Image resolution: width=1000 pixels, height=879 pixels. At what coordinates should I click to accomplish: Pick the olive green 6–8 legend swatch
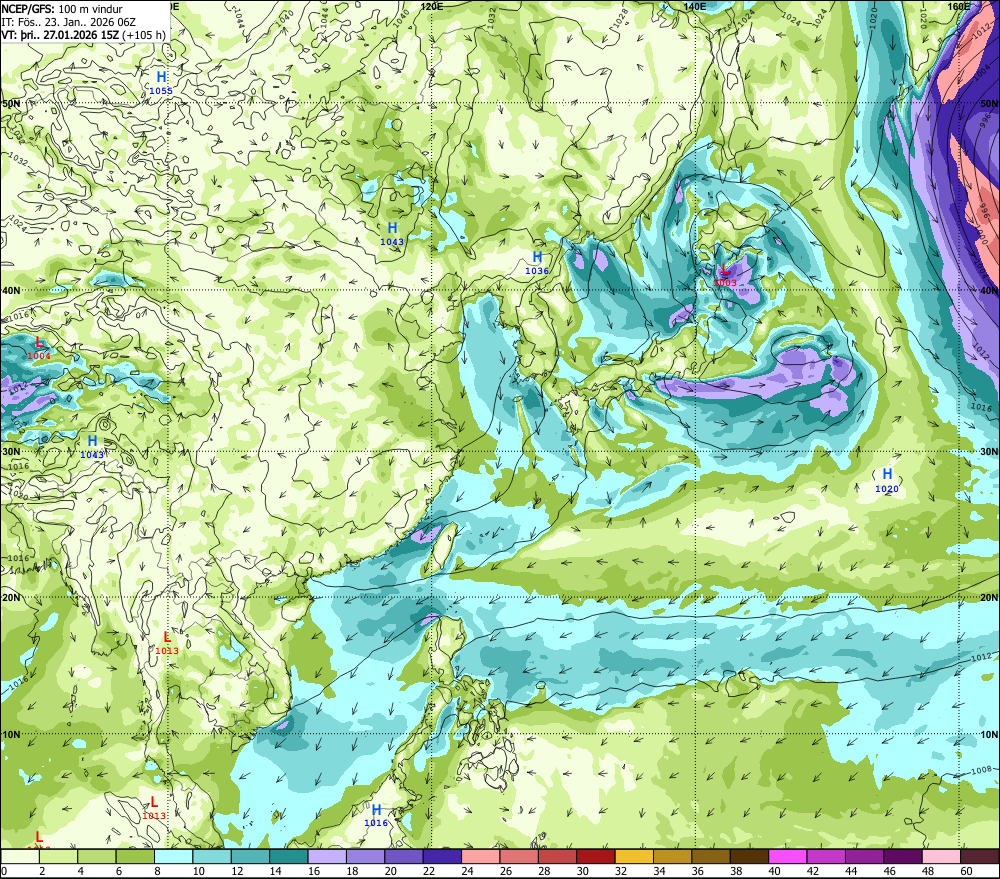click(135, 856)
